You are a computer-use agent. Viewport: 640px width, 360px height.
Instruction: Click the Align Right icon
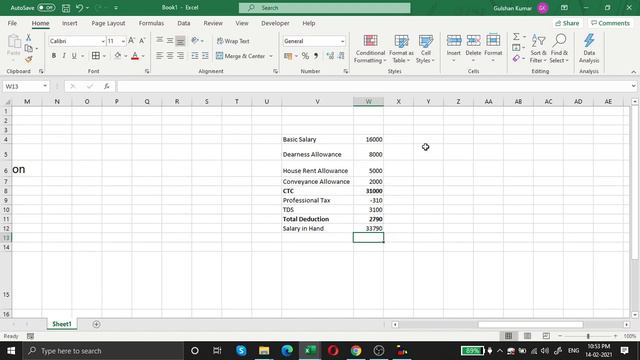point(180,56)
